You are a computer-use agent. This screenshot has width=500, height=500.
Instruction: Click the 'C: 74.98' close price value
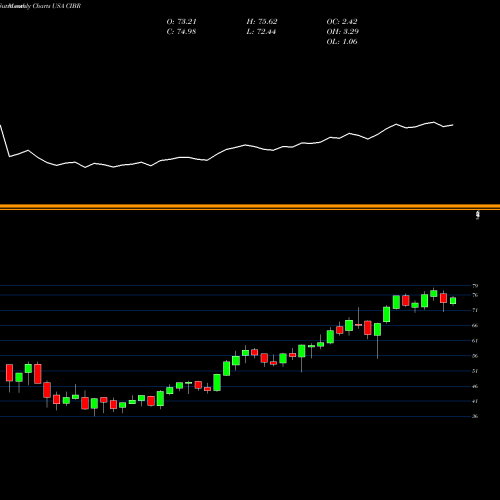click(181, 32)
